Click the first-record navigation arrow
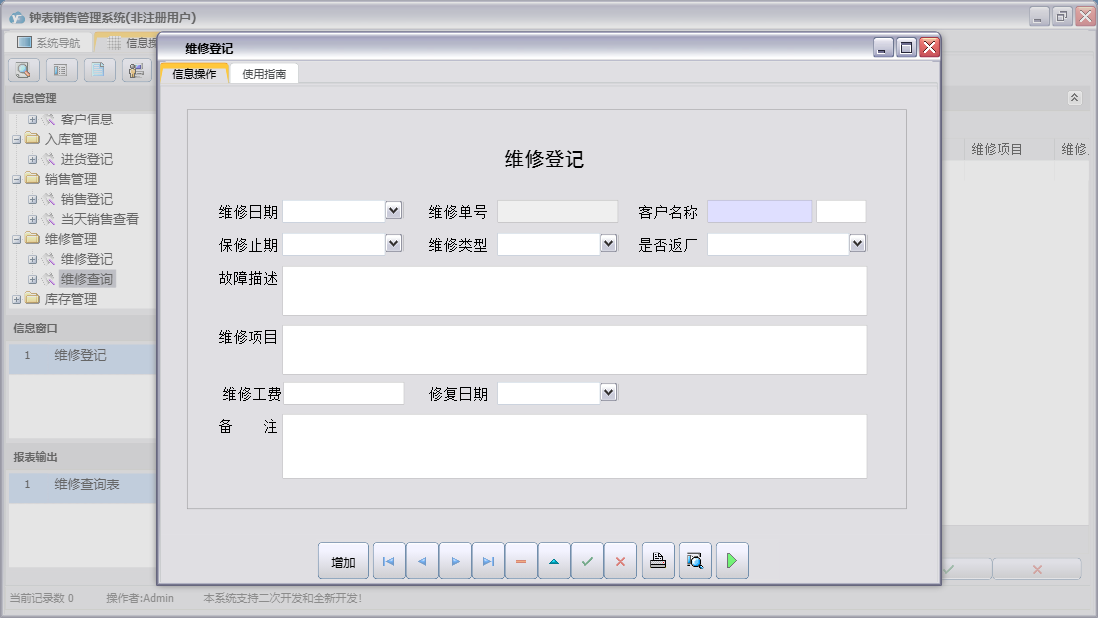 pos(388,561)
